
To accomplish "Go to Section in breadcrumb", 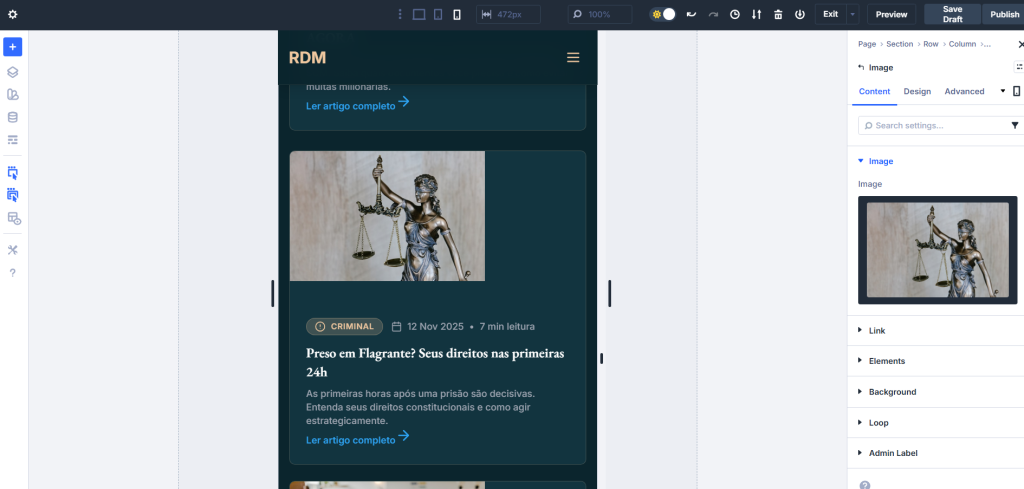I will coord(899,44).
